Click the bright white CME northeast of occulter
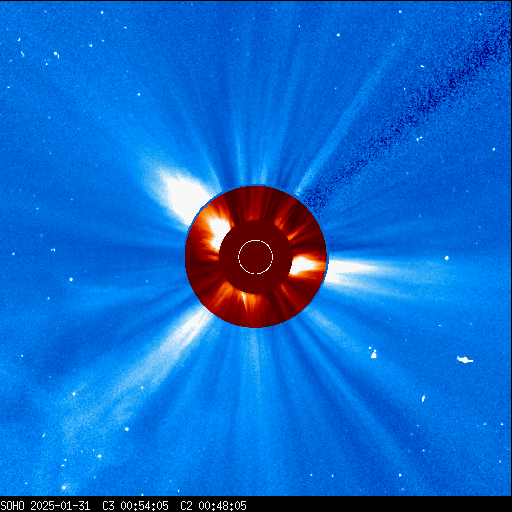 click(x=183, y=197)
